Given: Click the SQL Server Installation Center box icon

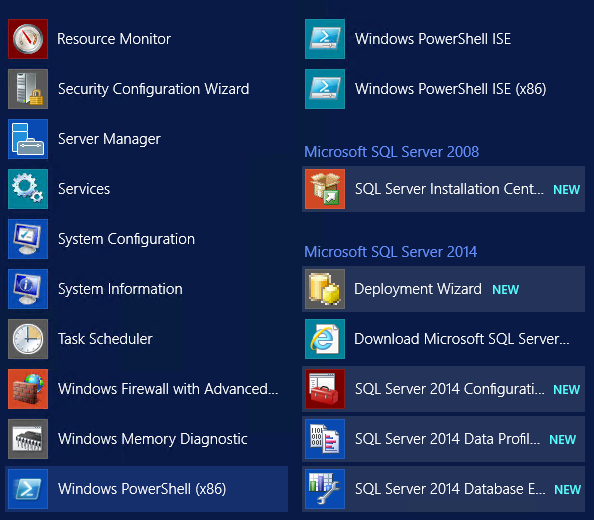Looking at the screenshot, I should (x=325, y=189).
